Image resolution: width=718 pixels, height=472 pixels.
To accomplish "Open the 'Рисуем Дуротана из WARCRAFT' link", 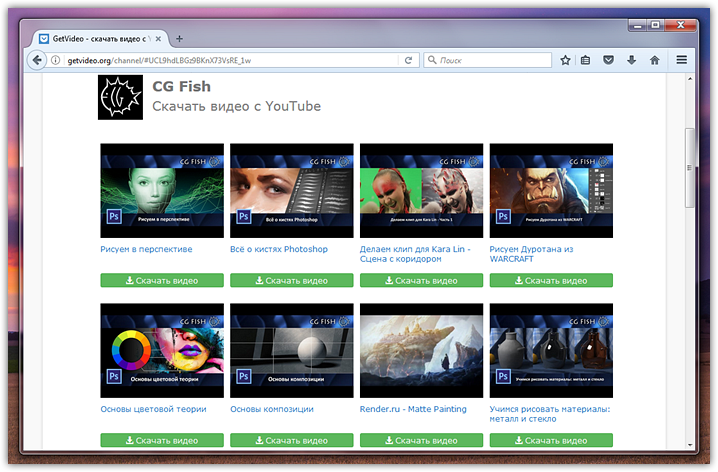I will coord(531,254).
